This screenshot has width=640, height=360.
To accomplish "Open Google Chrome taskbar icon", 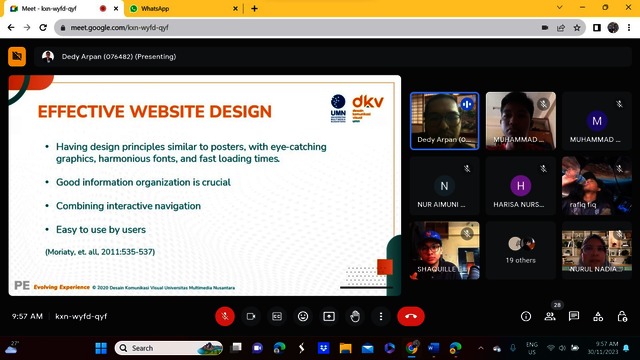I will coord(412,348).
